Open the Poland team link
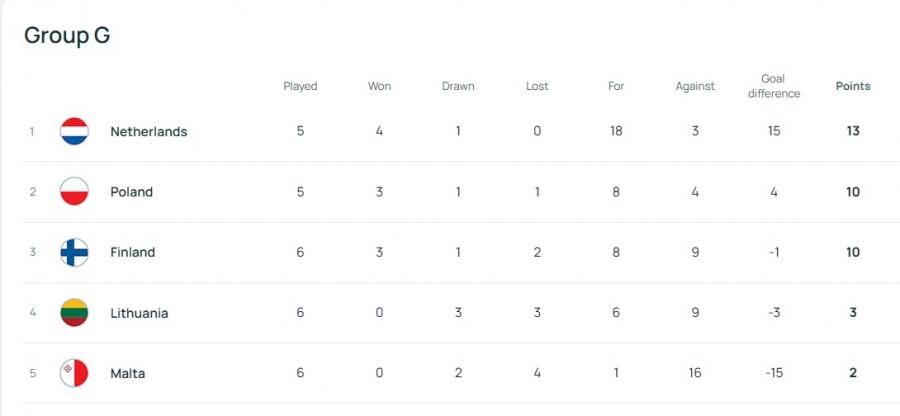 click(131, 192)
